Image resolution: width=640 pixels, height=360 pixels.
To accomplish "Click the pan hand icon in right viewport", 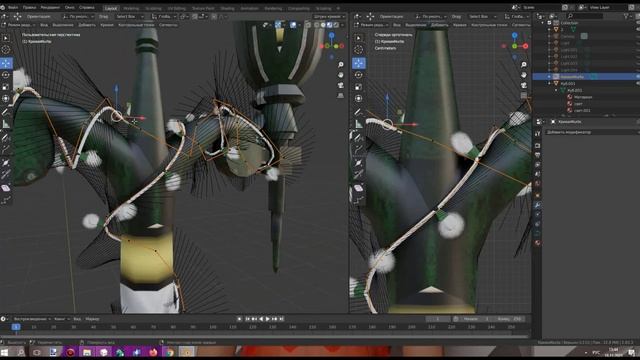I will 524,75.
